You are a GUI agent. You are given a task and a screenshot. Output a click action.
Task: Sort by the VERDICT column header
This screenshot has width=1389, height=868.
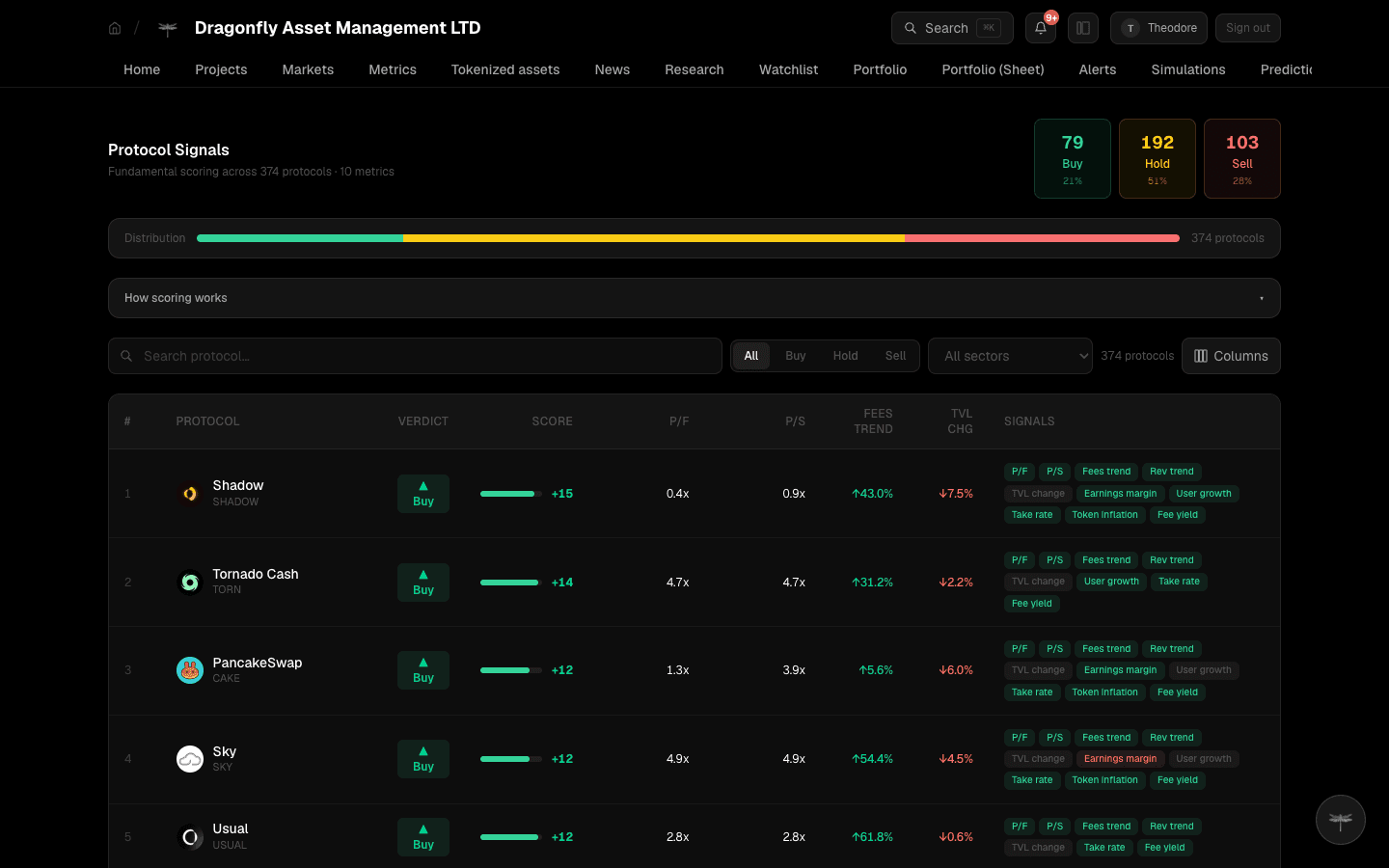[423, 421]
